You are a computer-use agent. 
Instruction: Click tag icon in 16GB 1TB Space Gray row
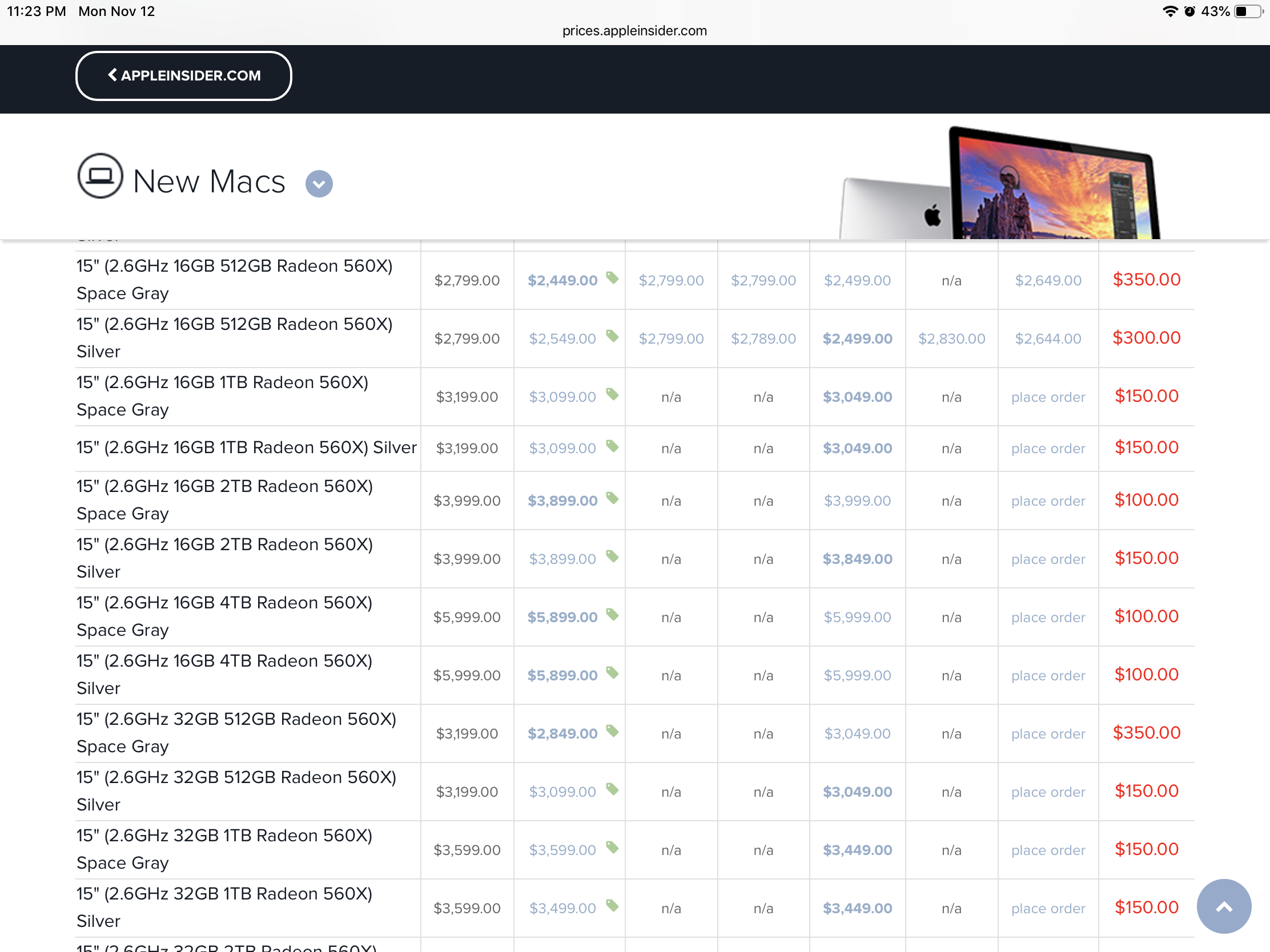click(612, 394)
